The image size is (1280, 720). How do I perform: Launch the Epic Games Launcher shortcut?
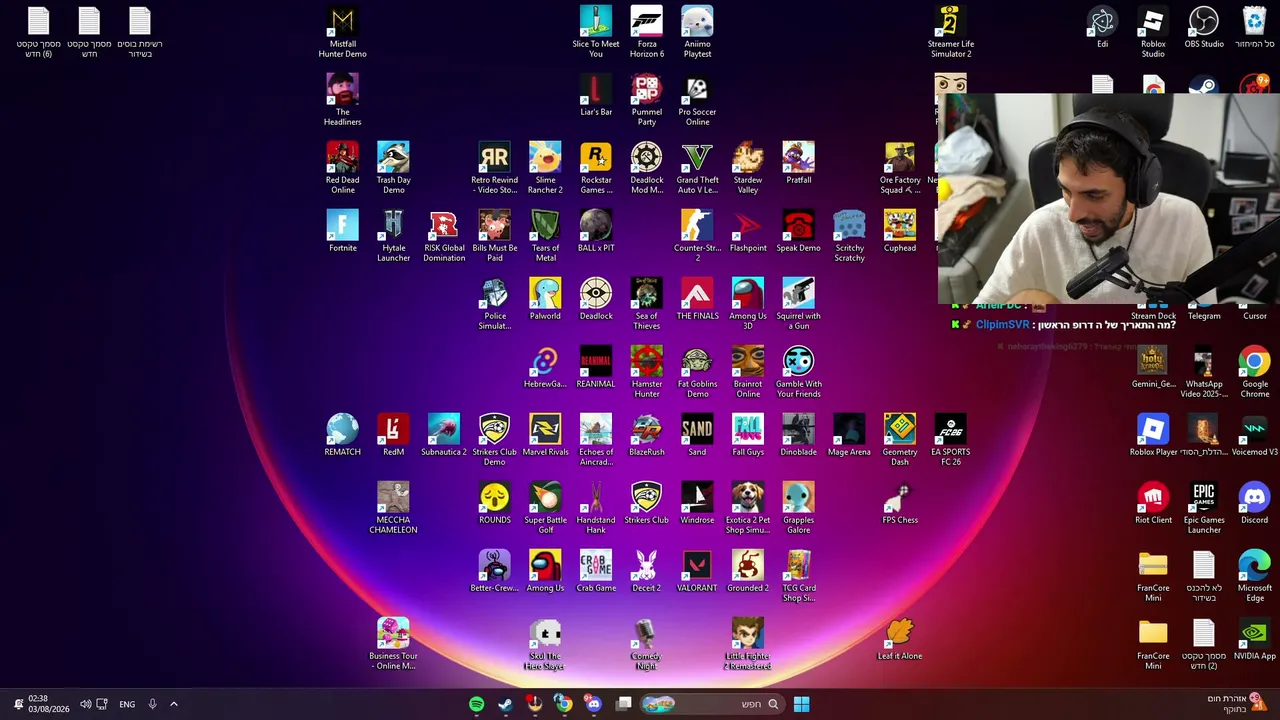point(1204,508)
